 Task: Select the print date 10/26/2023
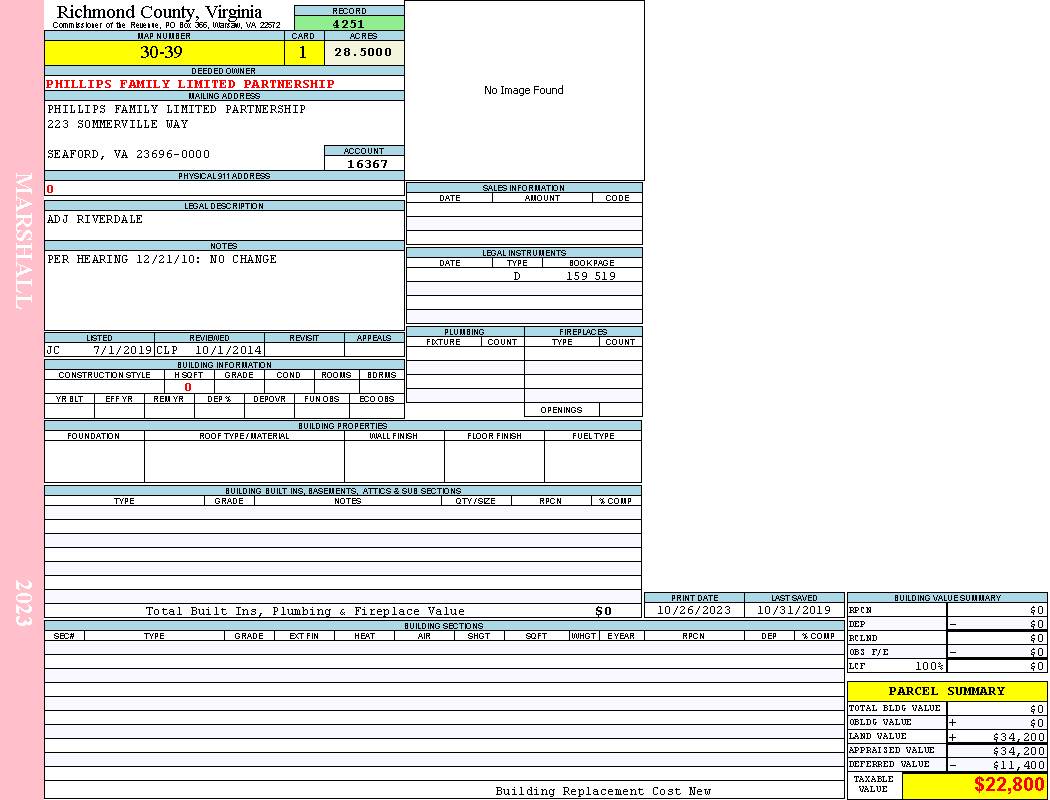(x=694, y=610)
